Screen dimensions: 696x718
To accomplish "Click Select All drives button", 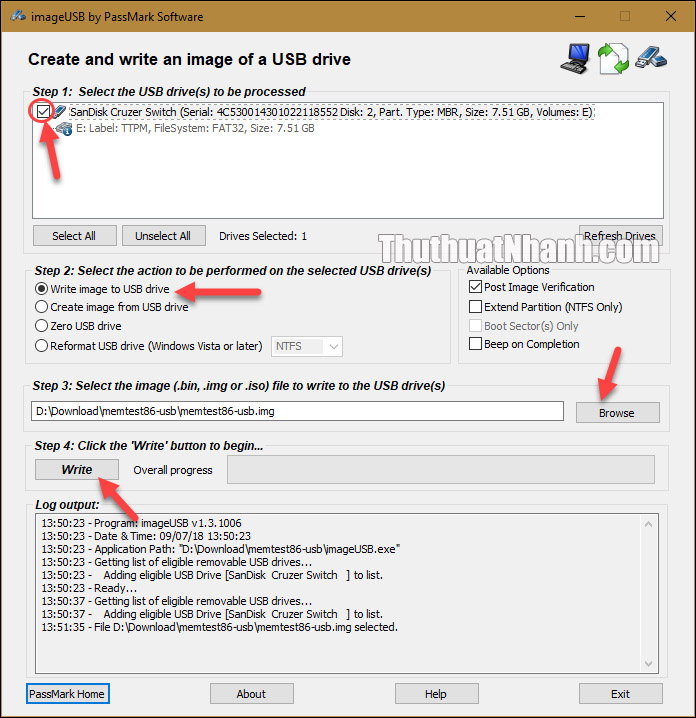I will [75, 236].
